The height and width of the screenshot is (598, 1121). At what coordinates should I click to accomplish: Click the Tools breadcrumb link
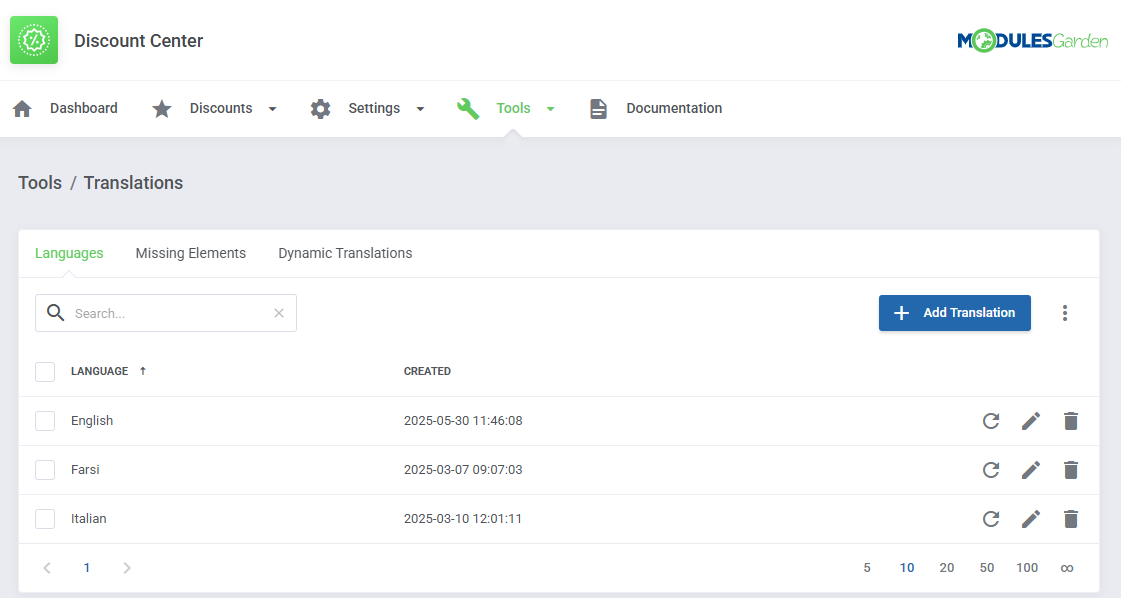(40, 182)
